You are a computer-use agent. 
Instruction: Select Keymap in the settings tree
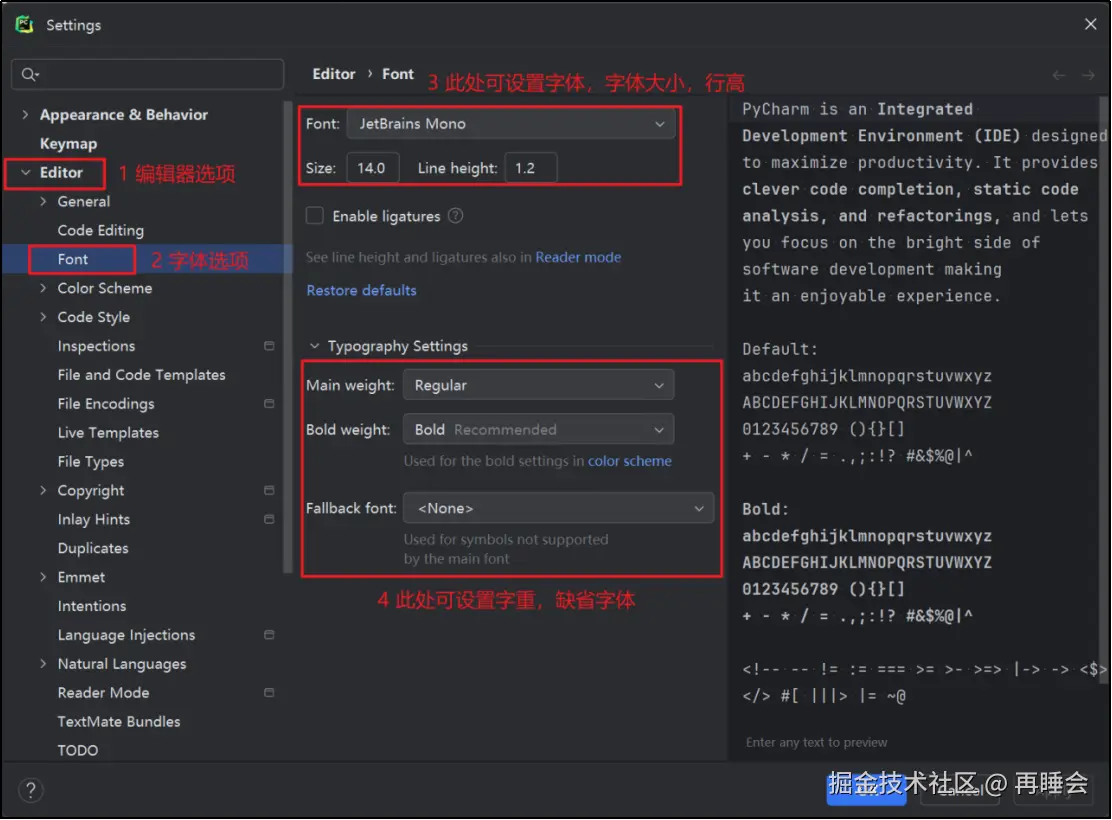(68, 144)
